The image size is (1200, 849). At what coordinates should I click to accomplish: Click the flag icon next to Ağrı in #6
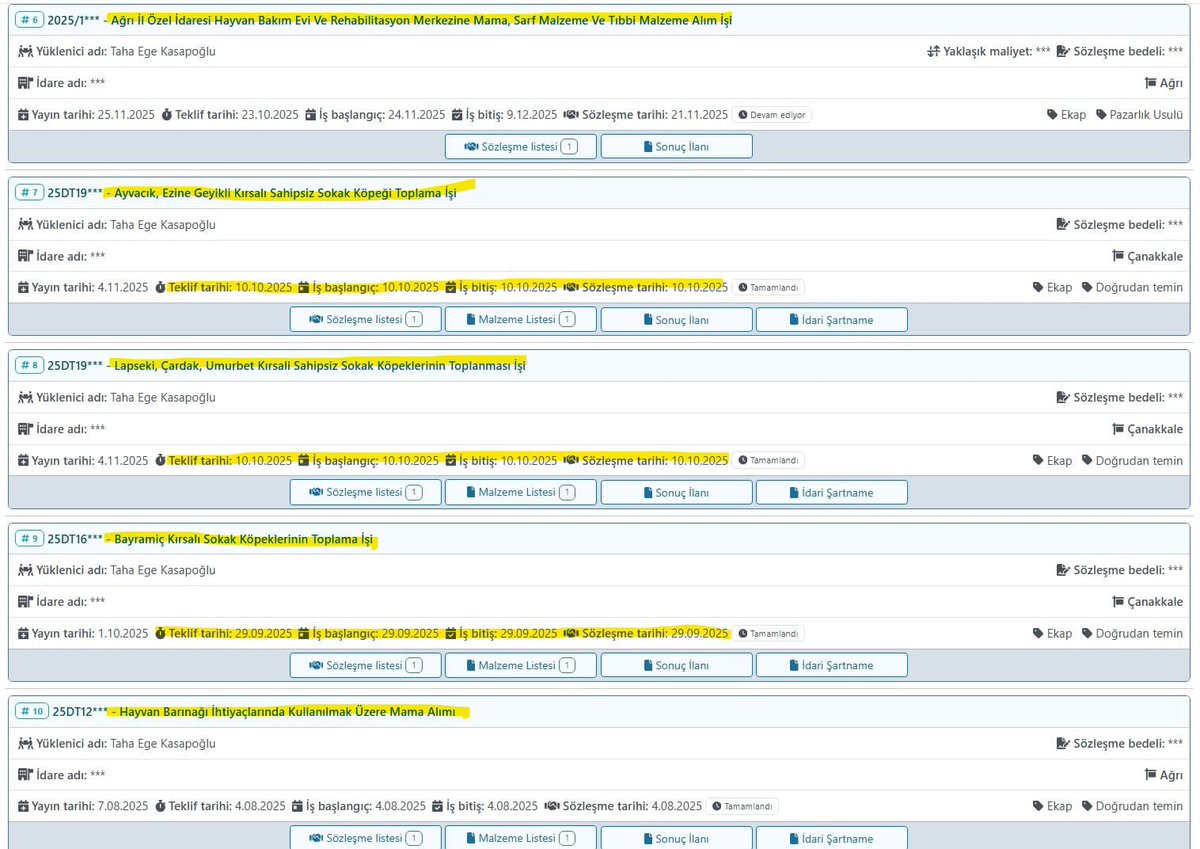(x=1150, y=83)
